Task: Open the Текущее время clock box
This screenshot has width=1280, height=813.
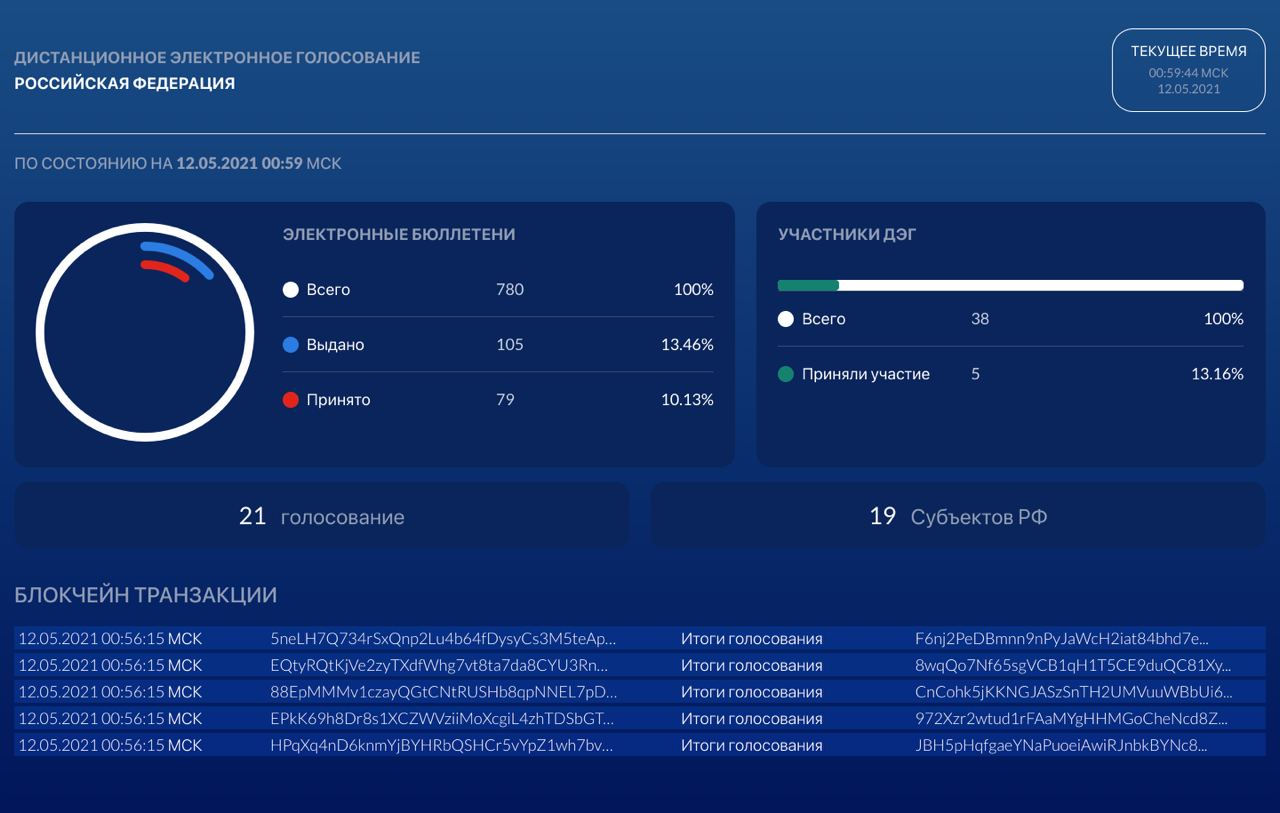Action: pyautogui.click(x=1188, y=70)
